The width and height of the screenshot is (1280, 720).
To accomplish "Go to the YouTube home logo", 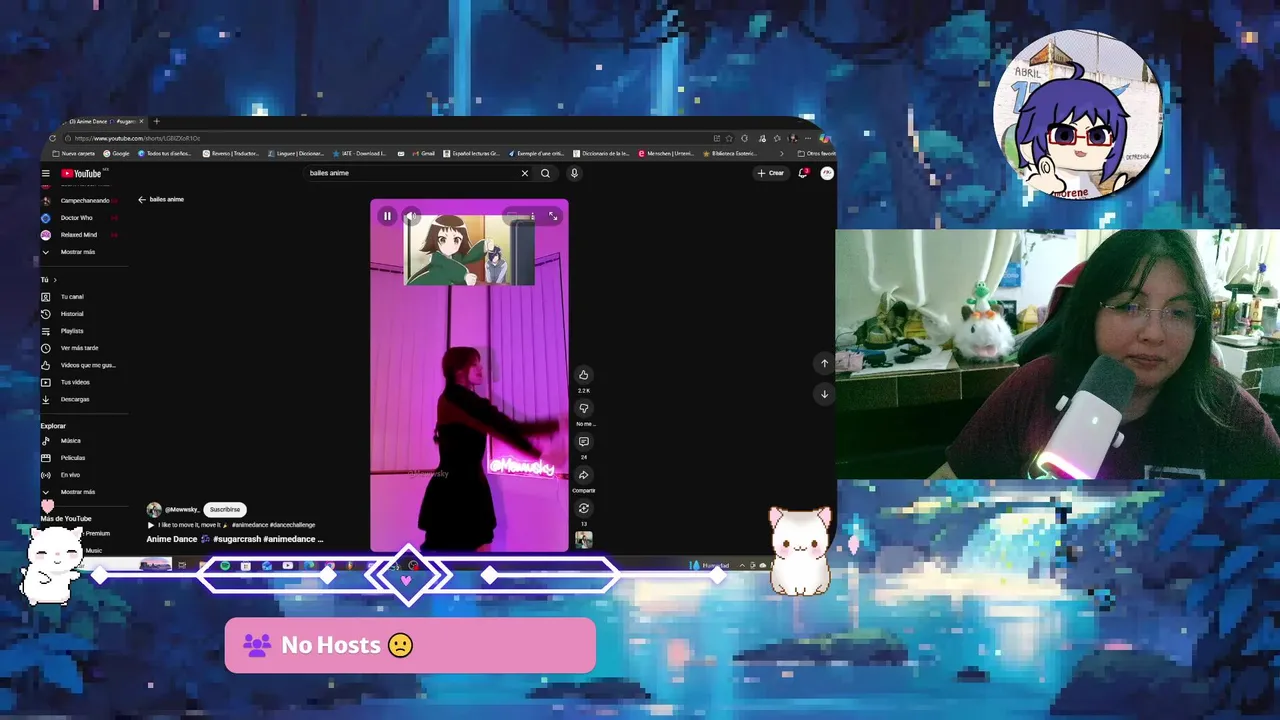I will pos(82,173).
